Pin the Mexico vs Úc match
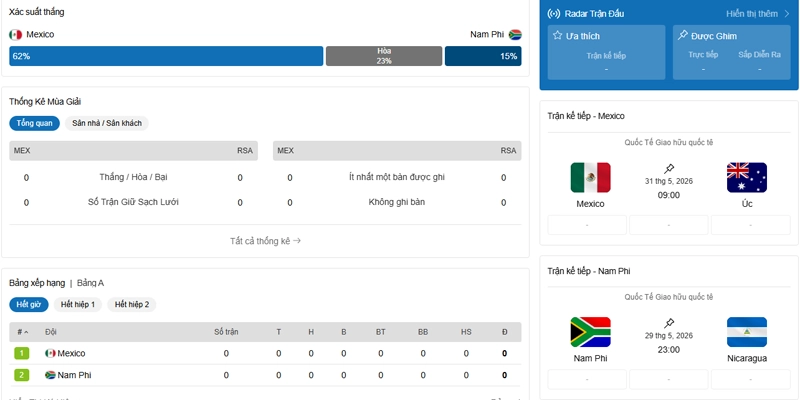The image size is (800, 400). (x=669, y=168)
